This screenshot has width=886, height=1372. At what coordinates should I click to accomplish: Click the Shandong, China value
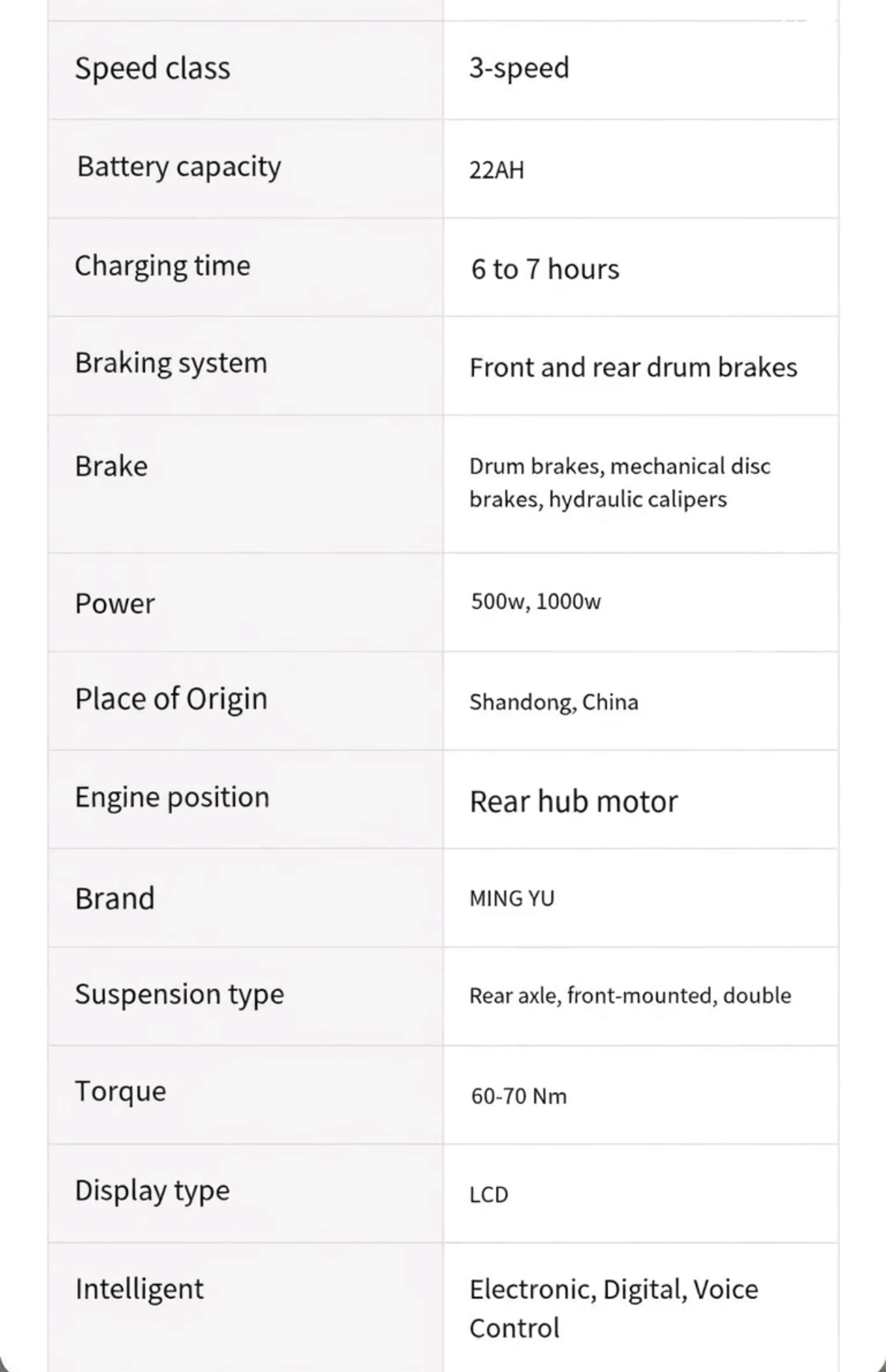pos(554,702)
